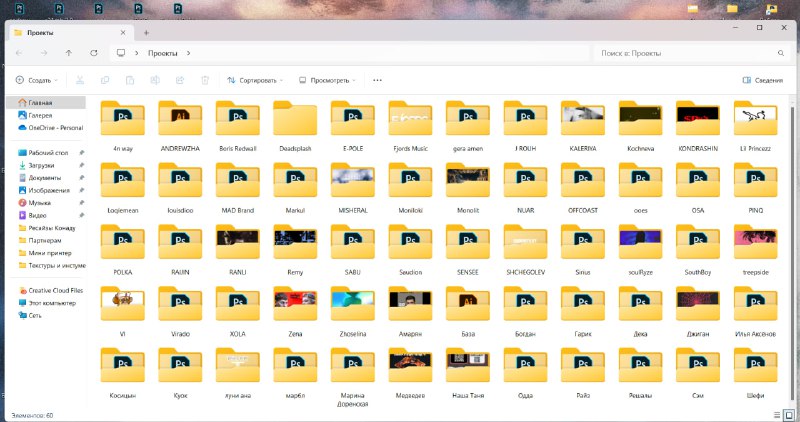Switch to the details list view in the status bar

point(777,415)
